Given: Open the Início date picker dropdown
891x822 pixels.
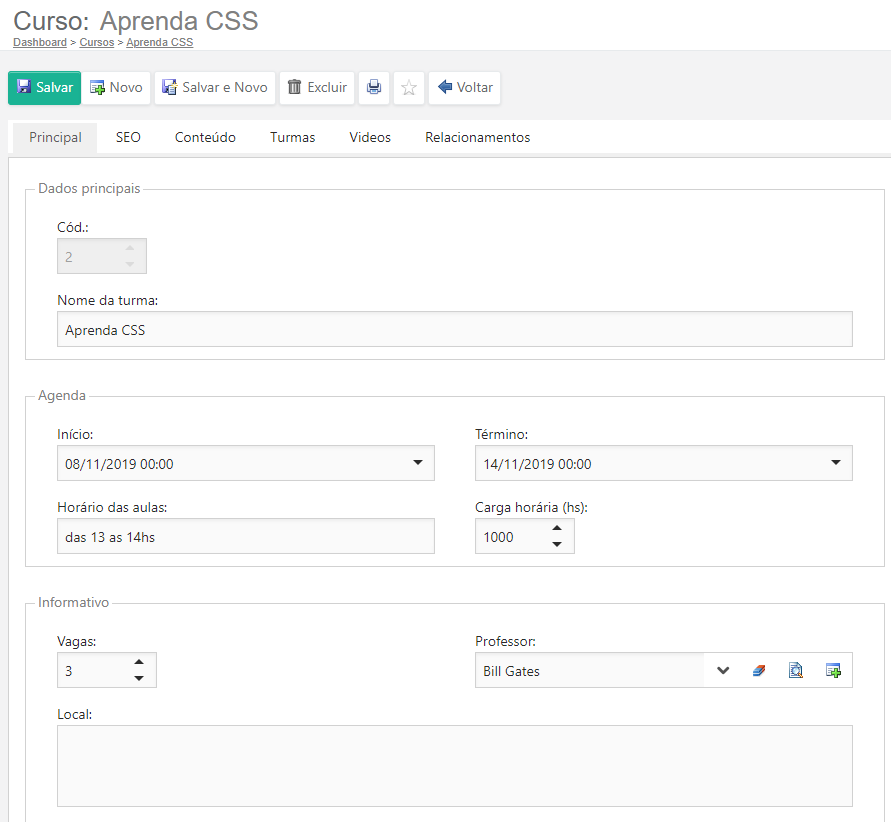Looking at the screenshot, I should tap(417, 463).
